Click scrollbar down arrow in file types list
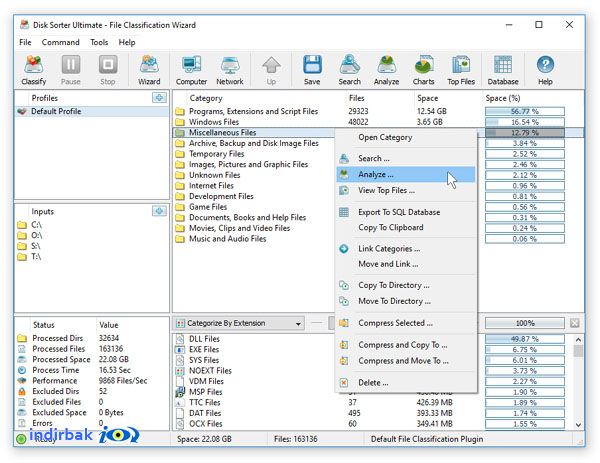 (578, 424)
